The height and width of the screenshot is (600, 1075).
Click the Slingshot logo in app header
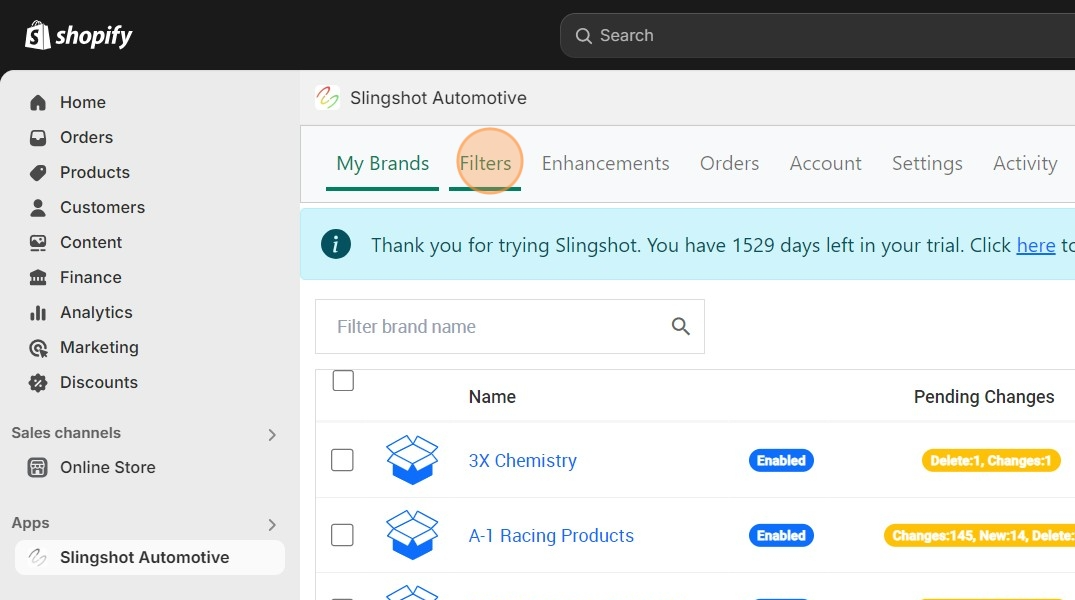pos(327,97)
